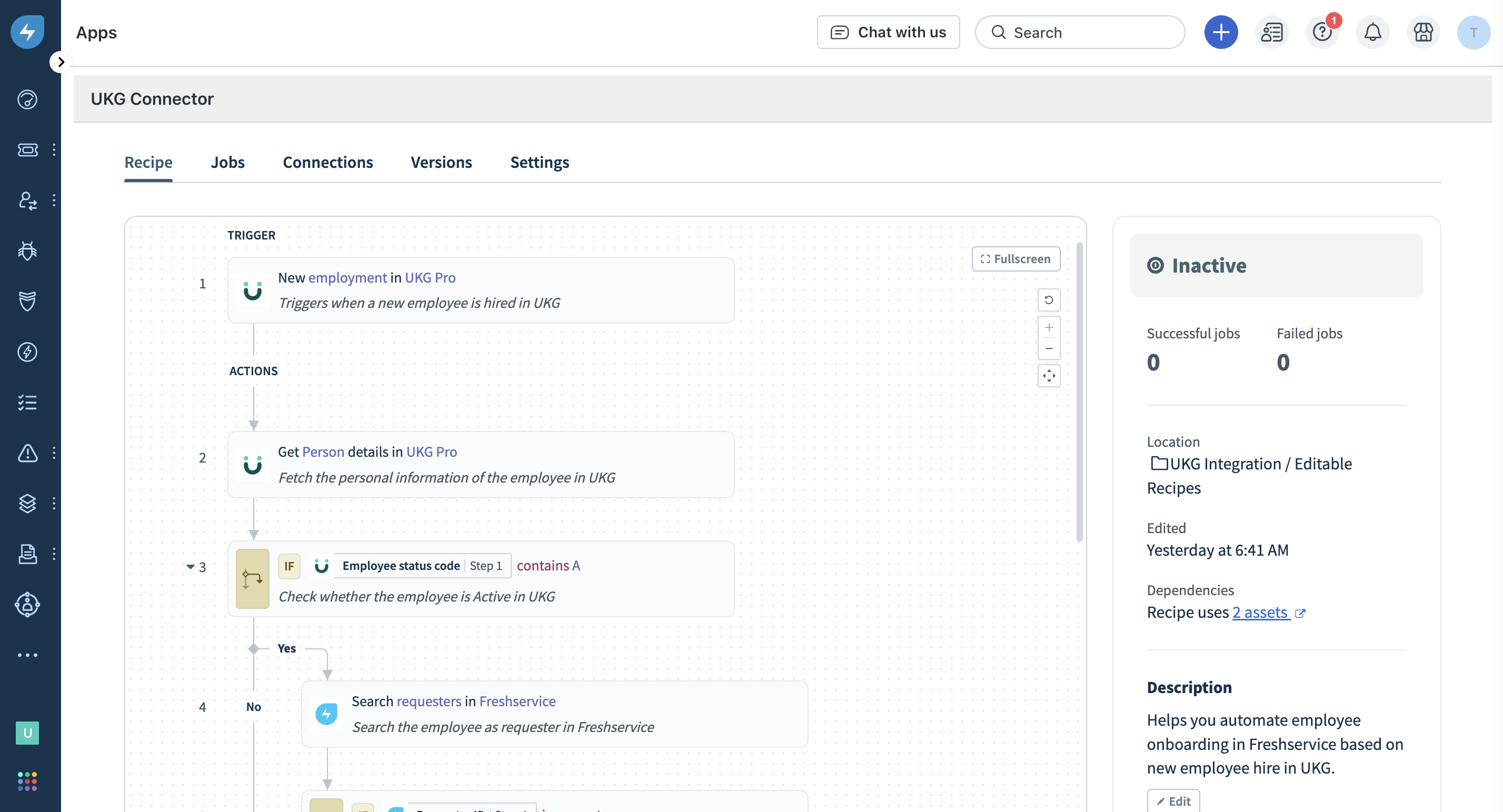Open the help icon with red badge
The width and height of the screenshot is (1503, 812).
(x=1322, y=32)
